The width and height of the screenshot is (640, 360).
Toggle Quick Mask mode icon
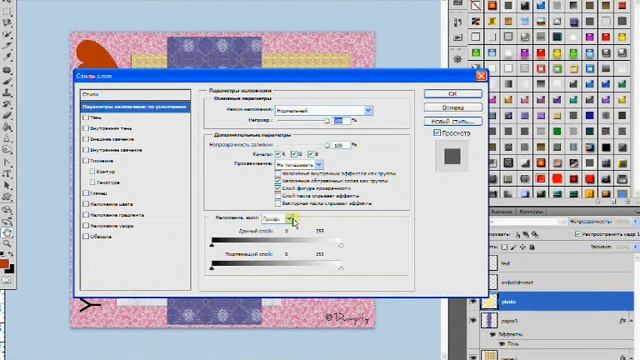point(7,281)
